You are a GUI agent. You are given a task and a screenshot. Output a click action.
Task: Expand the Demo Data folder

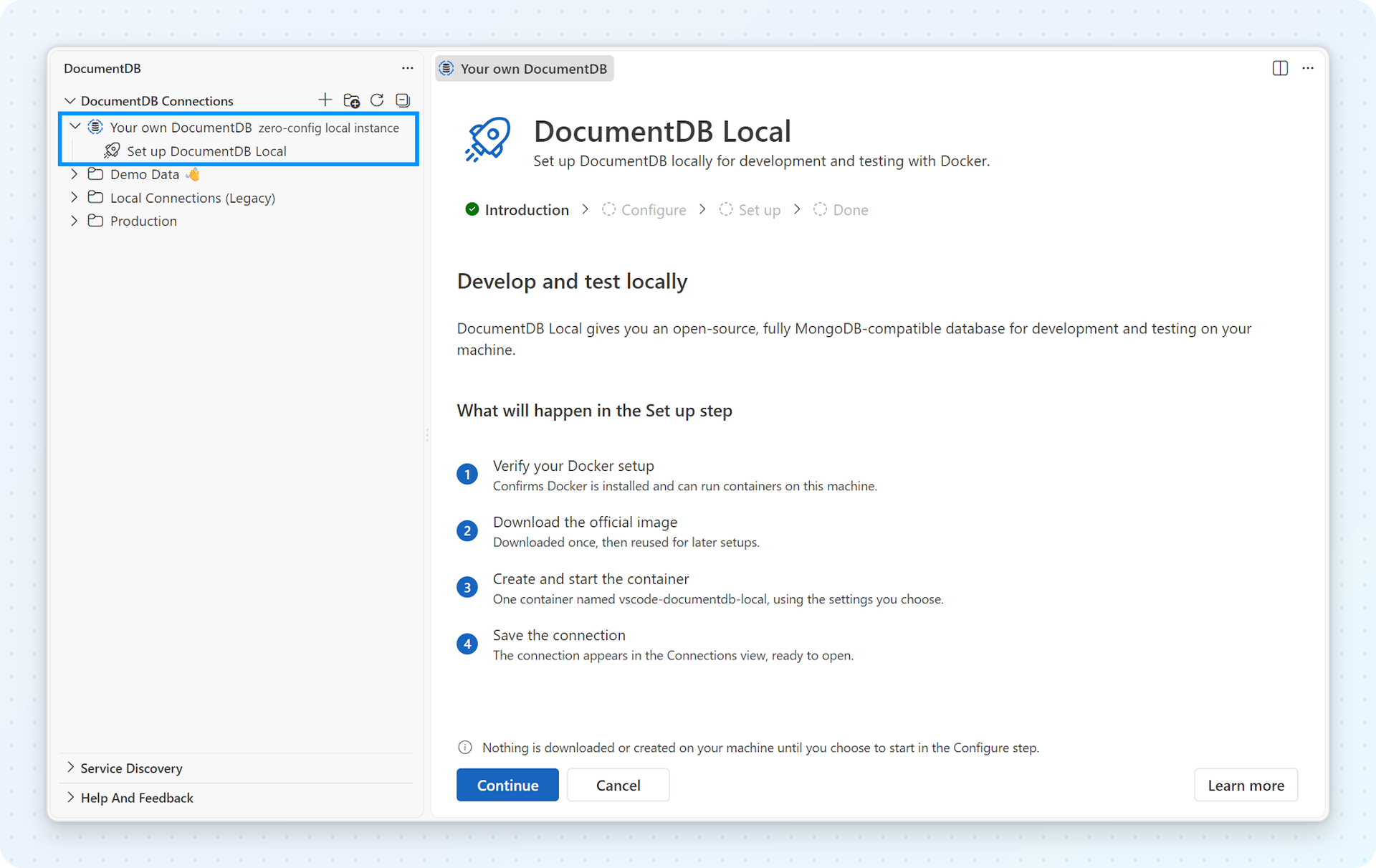click(x=74, y=174)
